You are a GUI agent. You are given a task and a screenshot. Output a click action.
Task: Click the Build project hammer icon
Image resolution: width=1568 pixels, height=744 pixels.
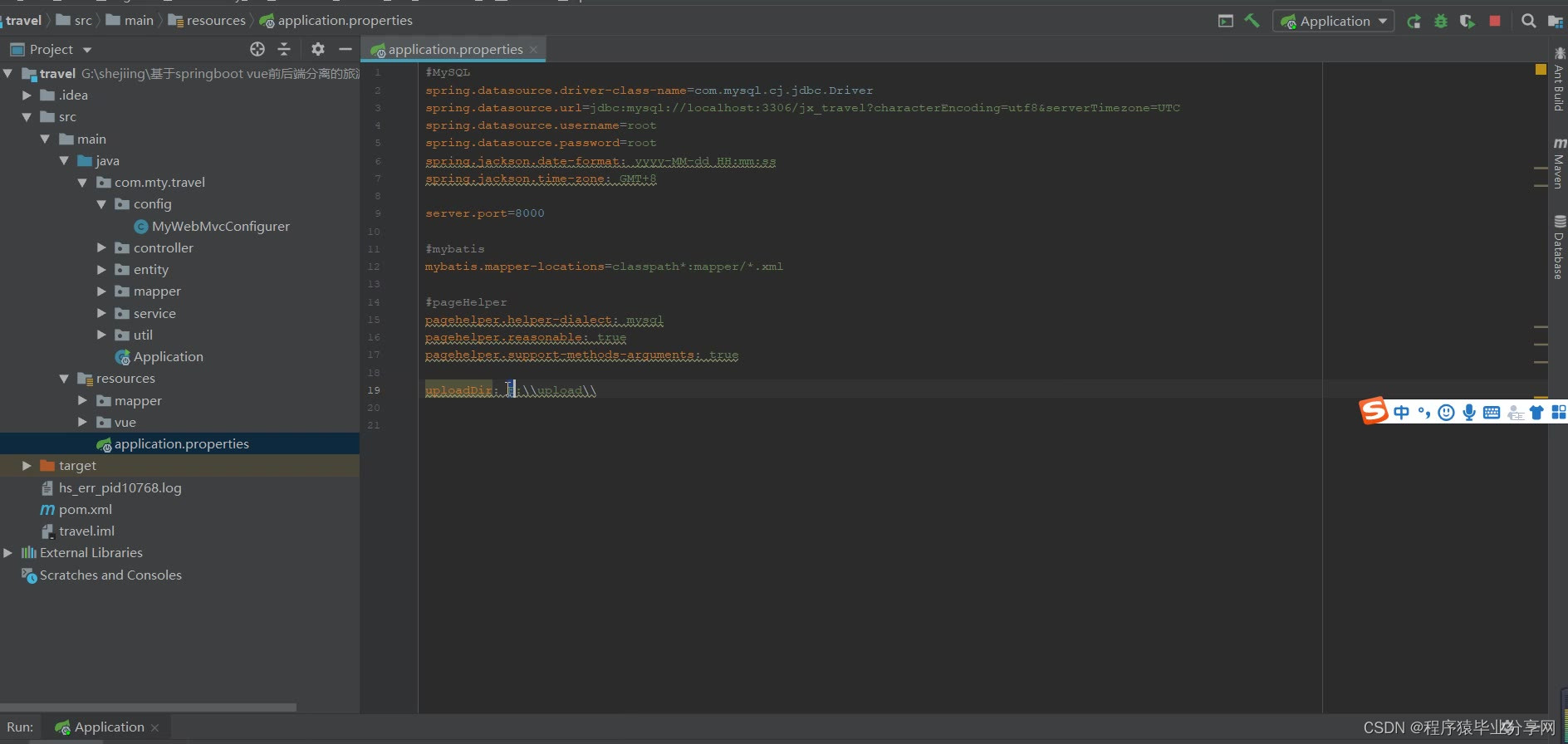click(x=1252, y=21)
